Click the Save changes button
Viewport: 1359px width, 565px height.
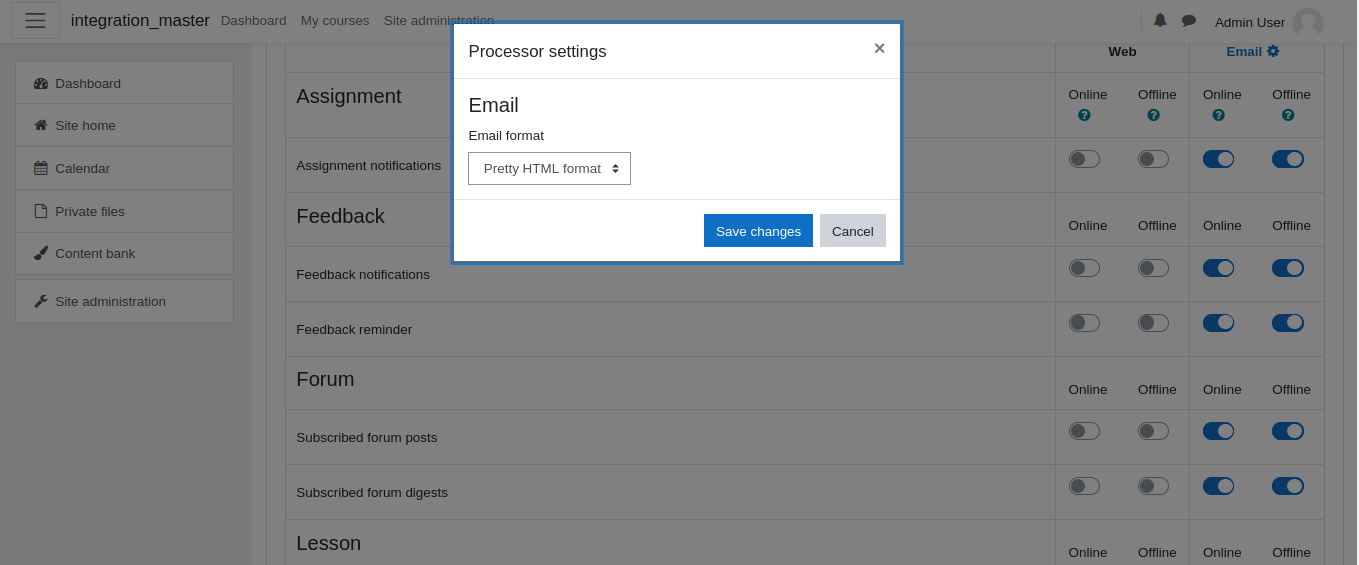758,231
